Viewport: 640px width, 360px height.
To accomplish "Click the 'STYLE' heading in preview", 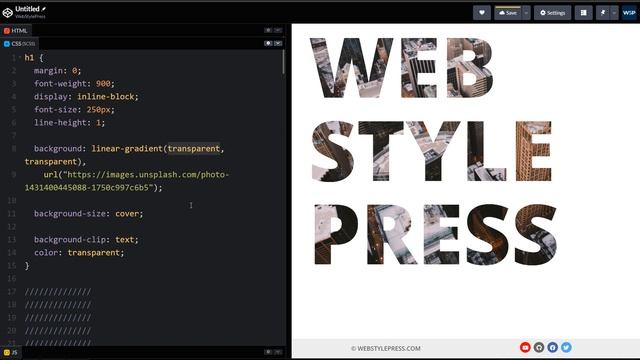I will click(x=432, y=151).
